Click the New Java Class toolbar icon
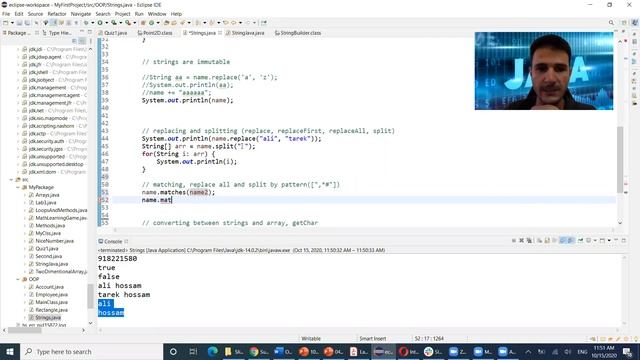Image resolution: width=640 pixels, height=360 pixels. tap(151, 23)
